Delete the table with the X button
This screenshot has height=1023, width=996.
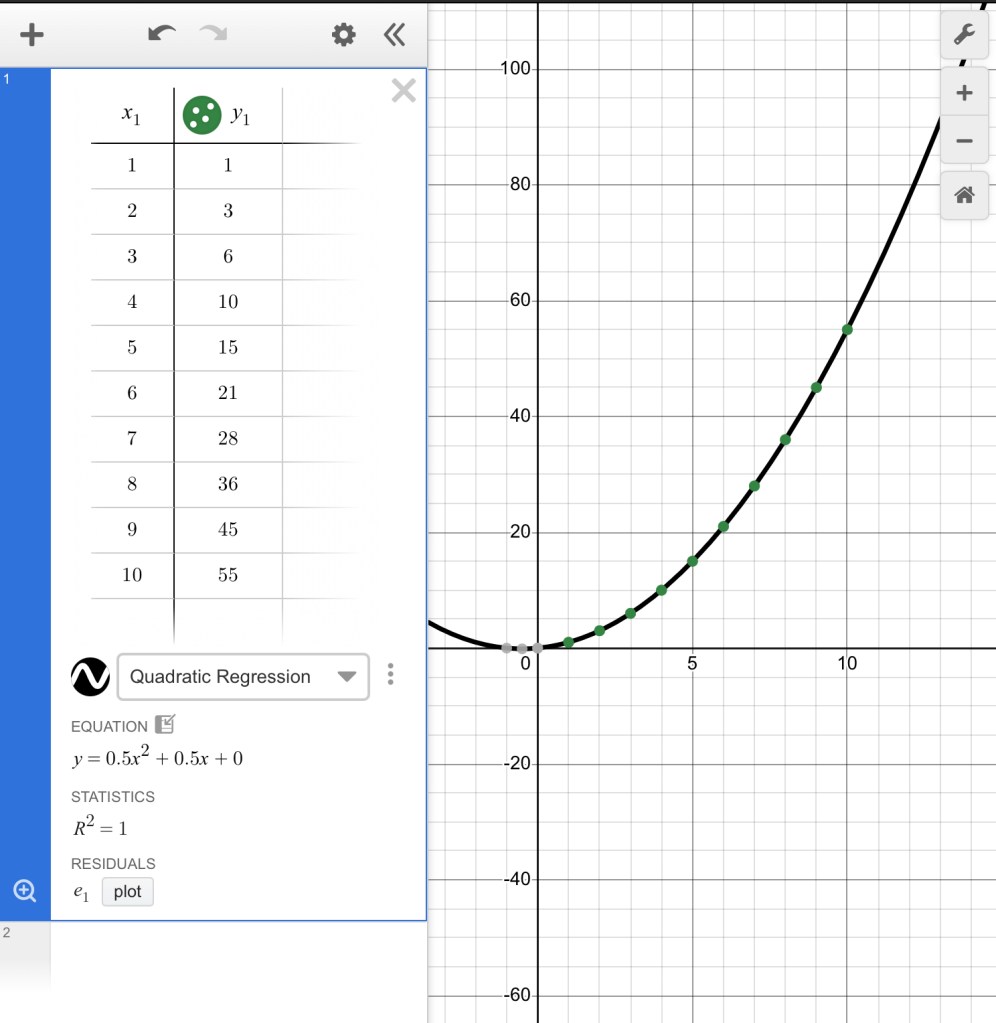pos(403,92)
